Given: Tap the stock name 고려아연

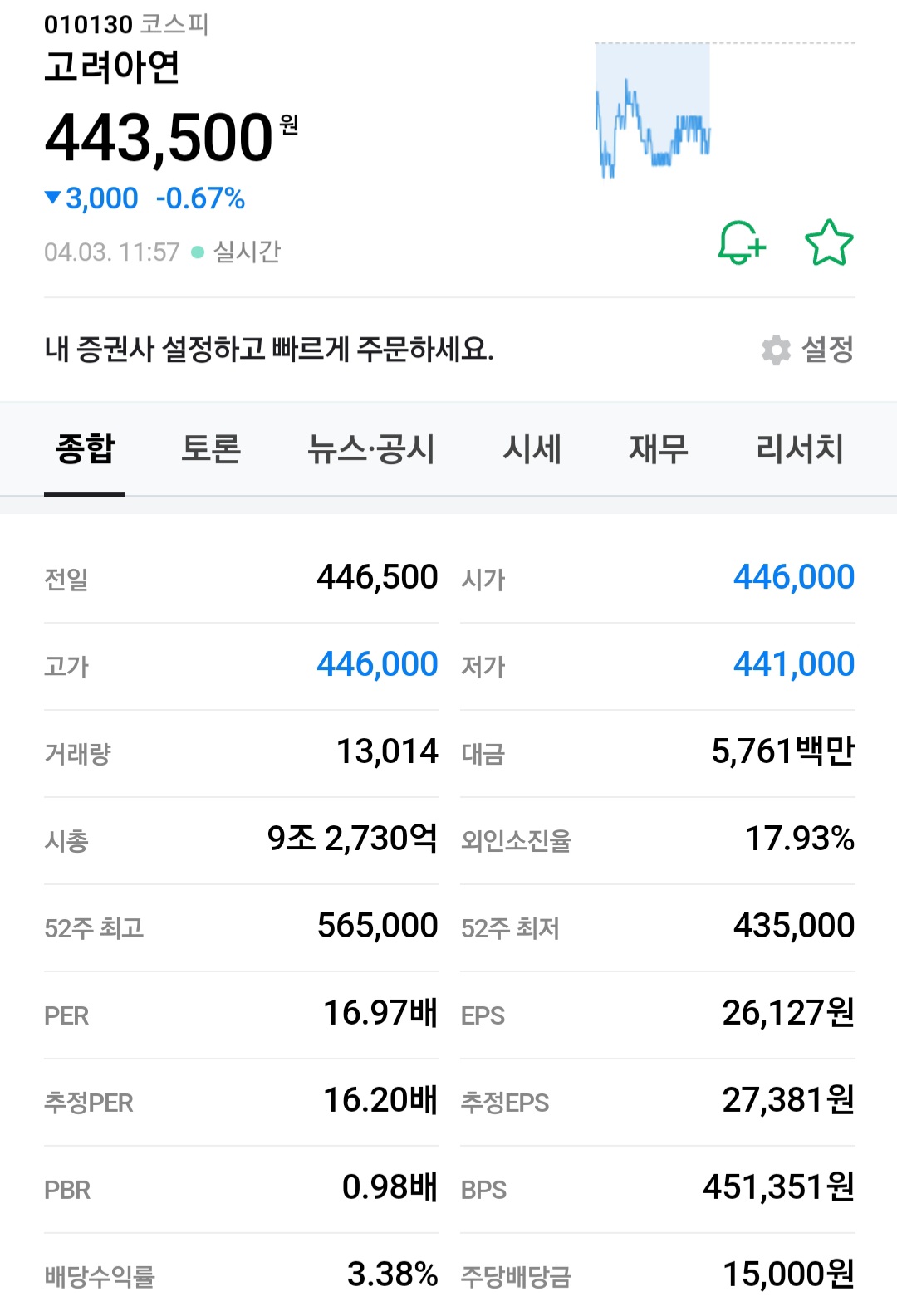Looking at the screenshot, I should 112,67.
